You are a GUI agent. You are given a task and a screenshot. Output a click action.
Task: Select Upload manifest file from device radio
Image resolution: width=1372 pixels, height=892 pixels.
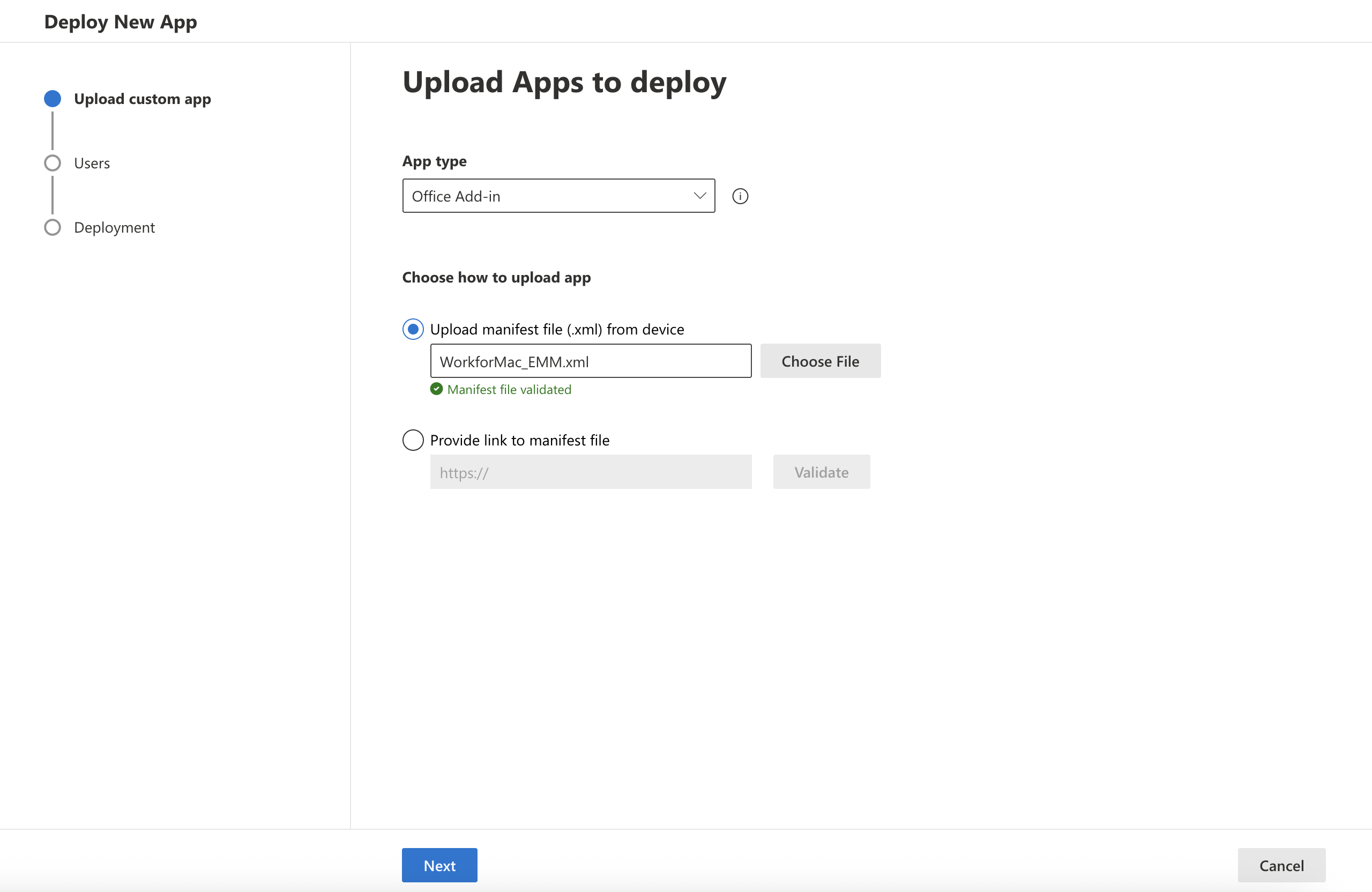[413, 329]
